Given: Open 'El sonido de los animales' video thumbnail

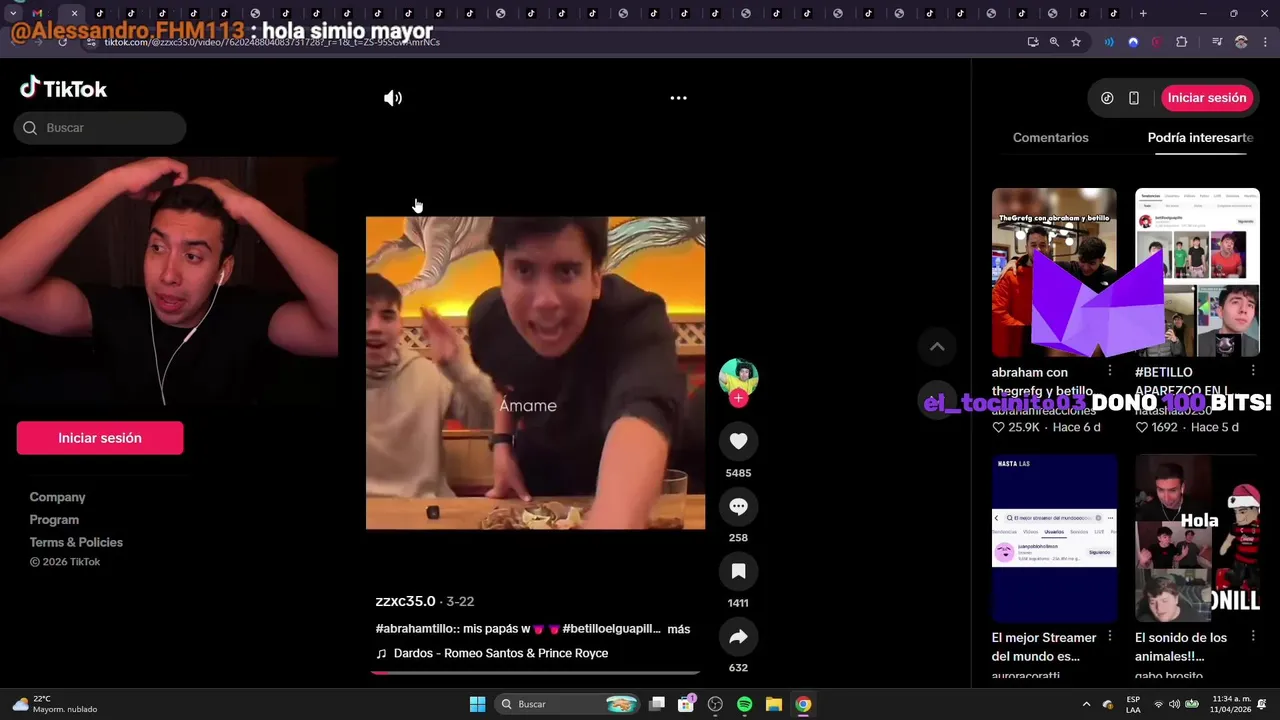Looking at the screenshot, I should point(1197,538).
